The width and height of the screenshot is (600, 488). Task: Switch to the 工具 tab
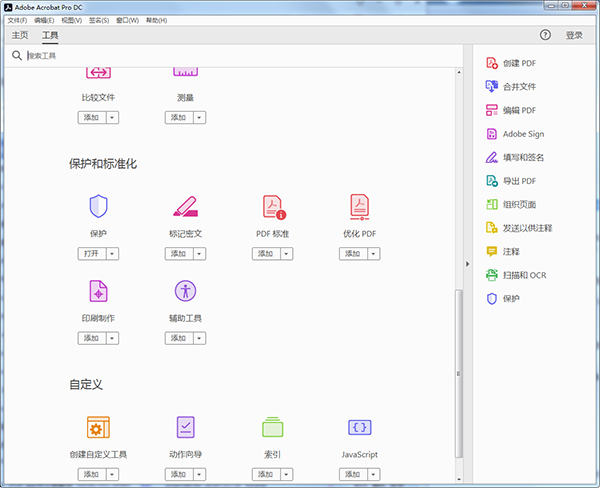[50, 35]
